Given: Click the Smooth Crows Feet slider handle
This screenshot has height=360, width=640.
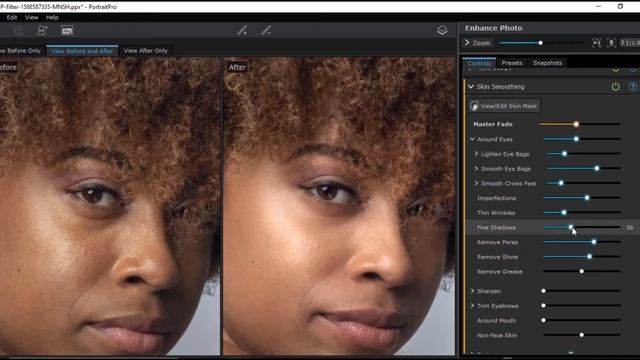Looking at the screenshot, I should pyautogui.click(x=561, y=183).
